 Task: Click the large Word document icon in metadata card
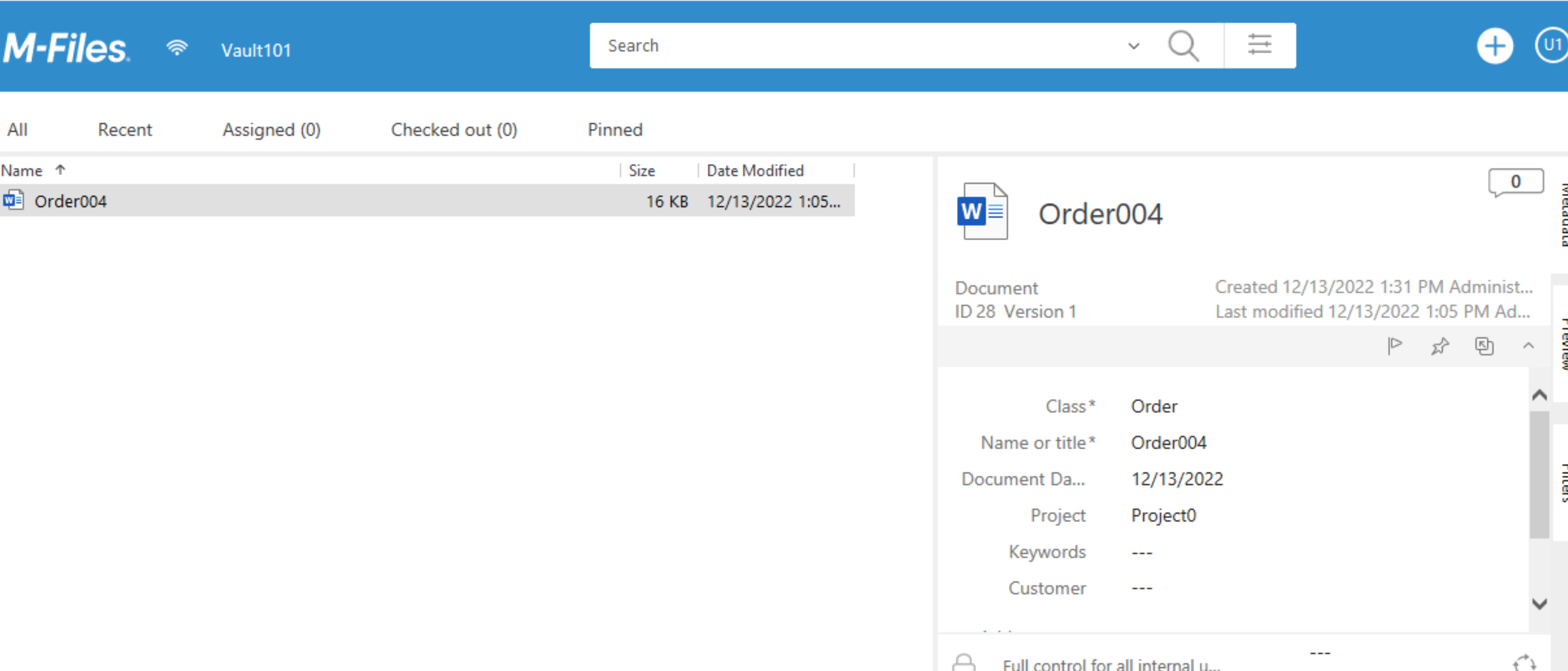(982, 211)
